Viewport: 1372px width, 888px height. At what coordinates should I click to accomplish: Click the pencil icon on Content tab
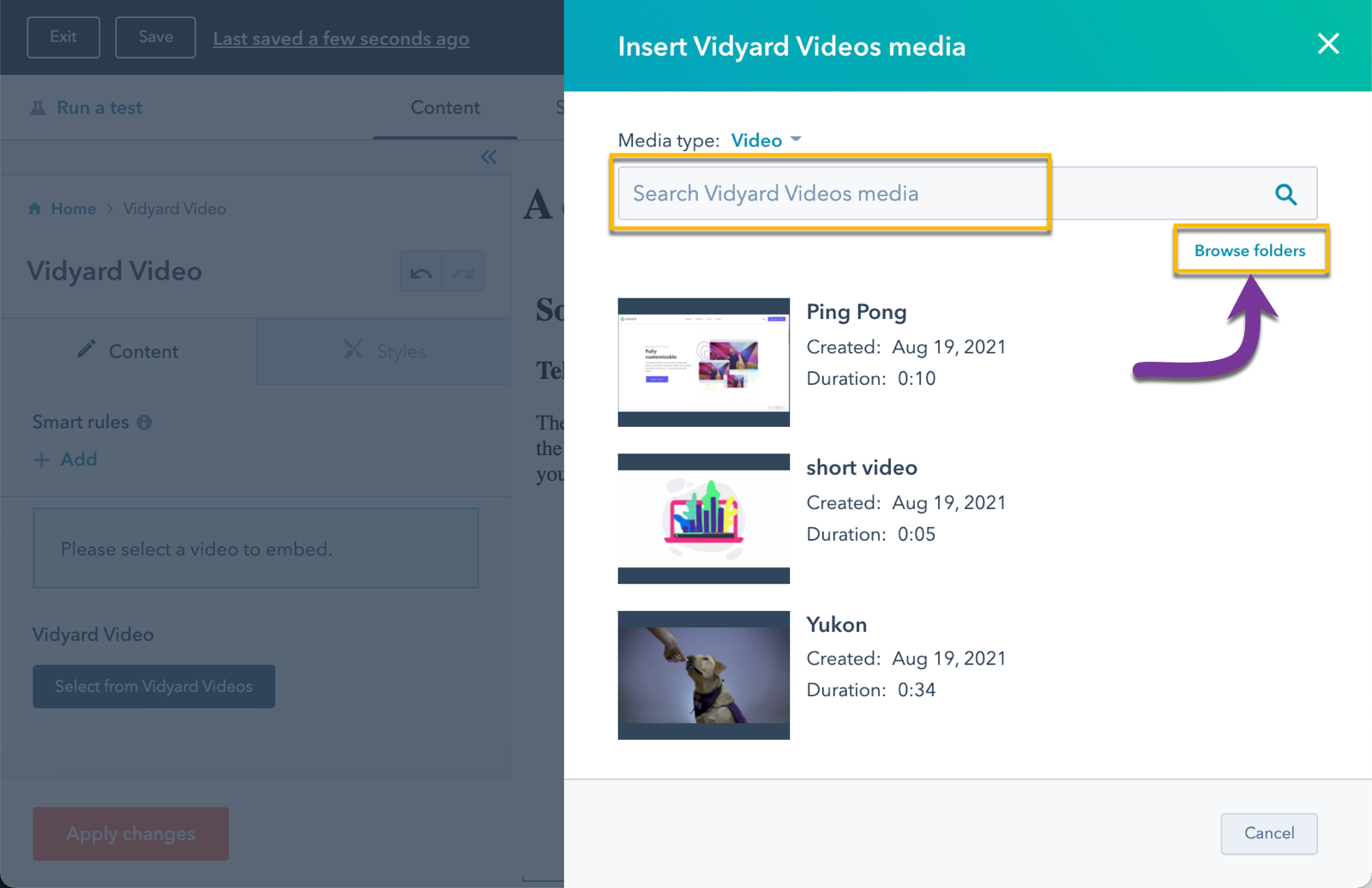pyautogui.click(x=86, y=349)
